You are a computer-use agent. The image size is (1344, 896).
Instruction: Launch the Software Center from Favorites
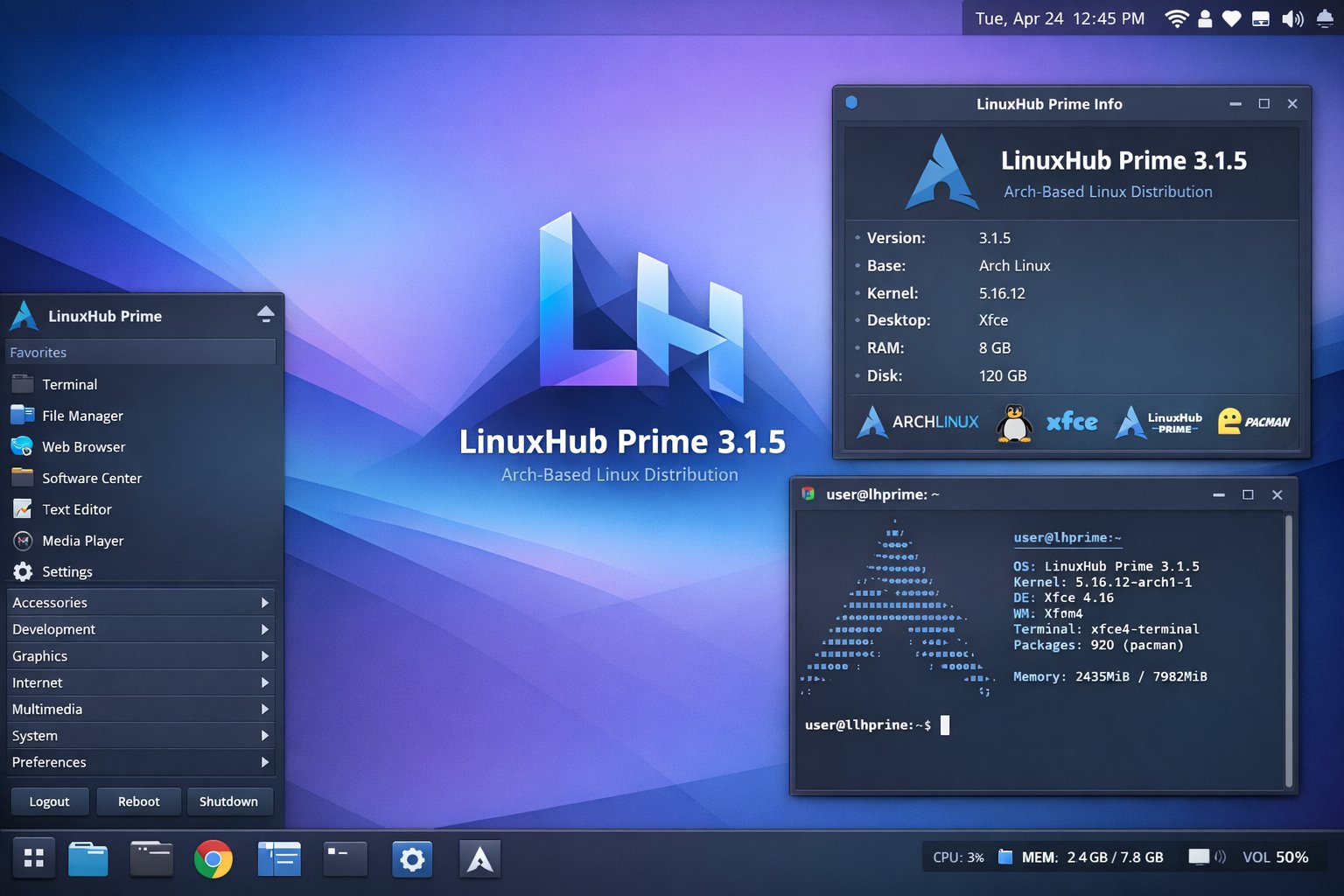tap(92, 478)
